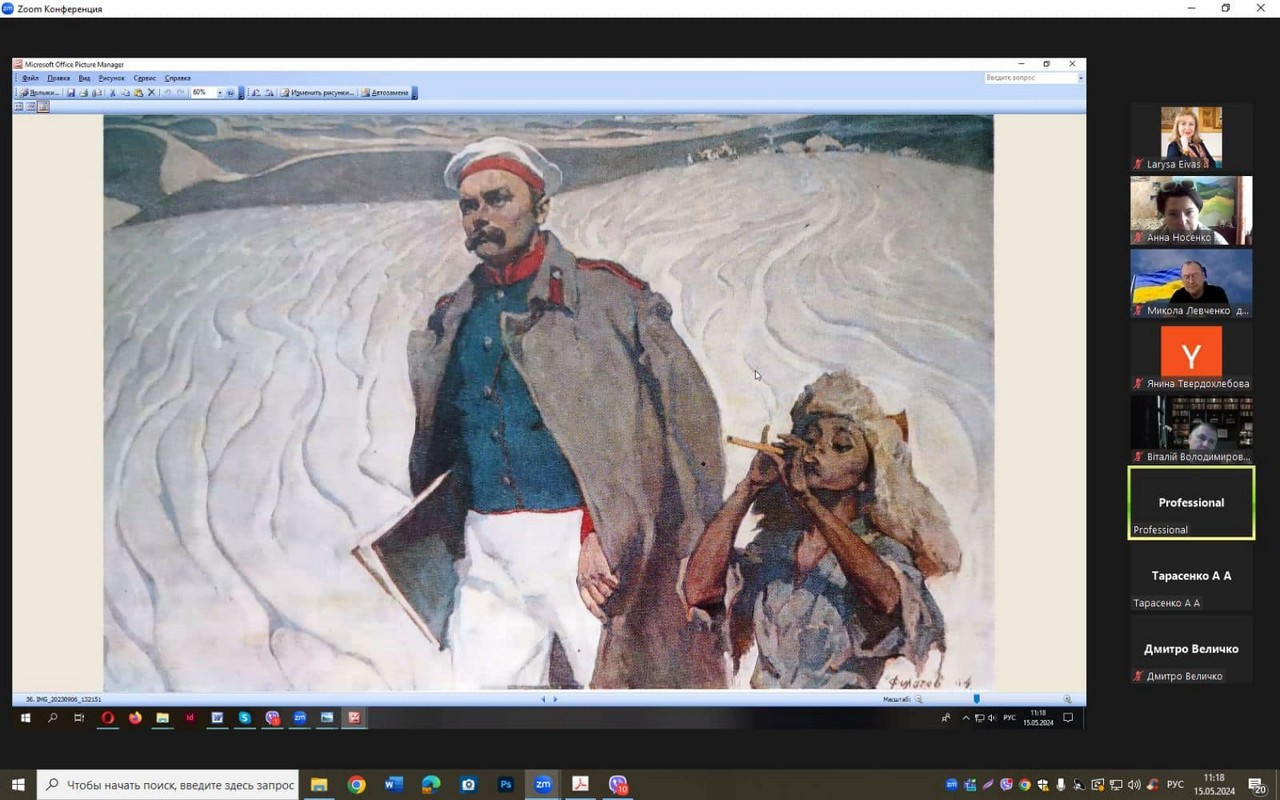Go to previous picture using left arrow
This screenshot has height=800, width=1280.
point(543,699)
